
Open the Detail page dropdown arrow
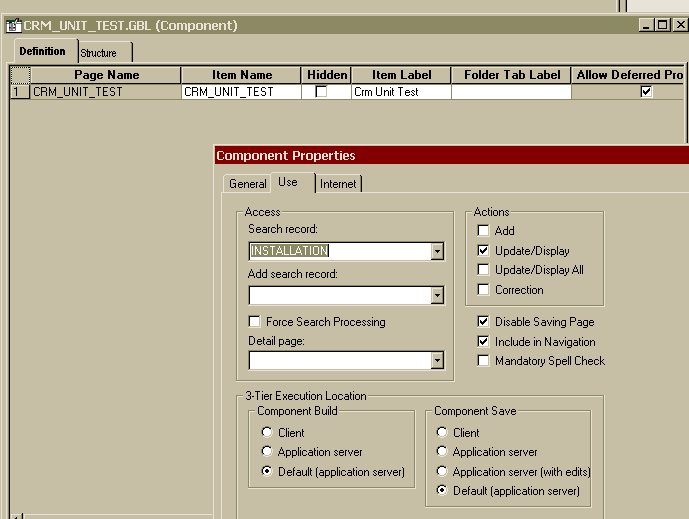click(x=437, y=361)
